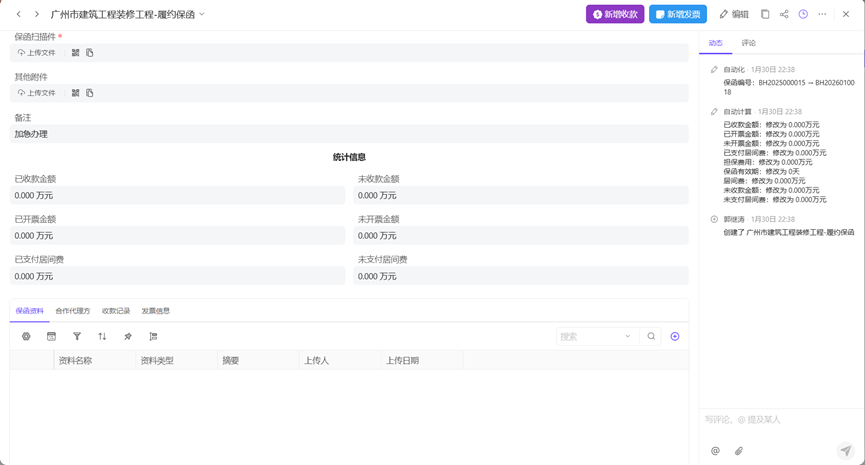Click the QR code icon under 保函扫描件
Viewport: 865px width, 465px height.
(75, 53)
